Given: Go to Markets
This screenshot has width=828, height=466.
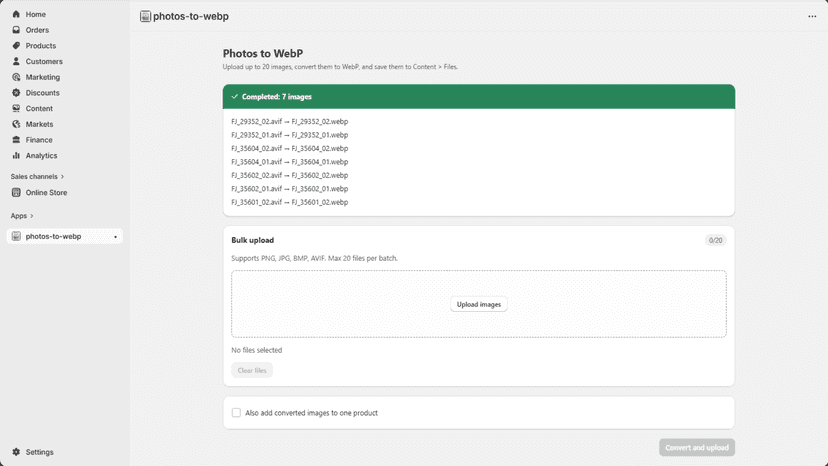Looking at the screenshot, I should point(39,124).
